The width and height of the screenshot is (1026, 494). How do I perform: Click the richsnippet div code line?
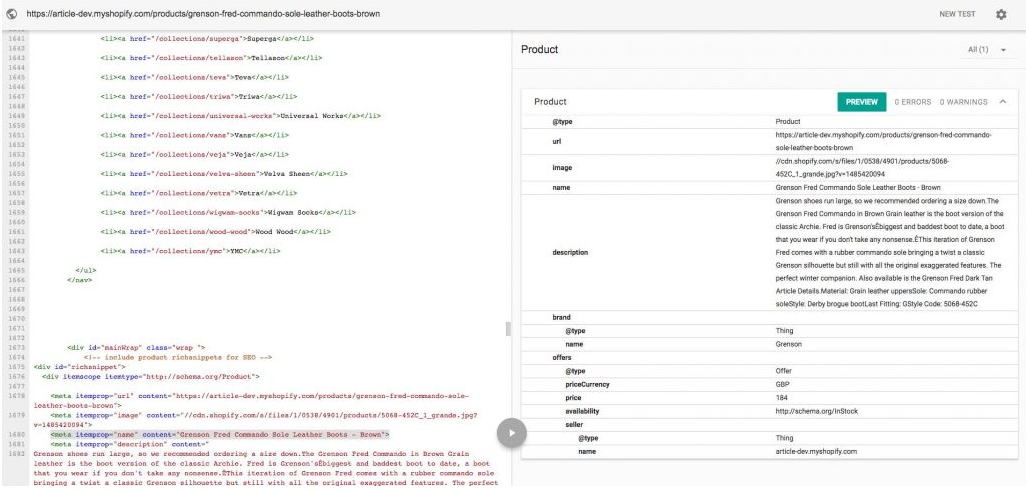tap(79, 367)
